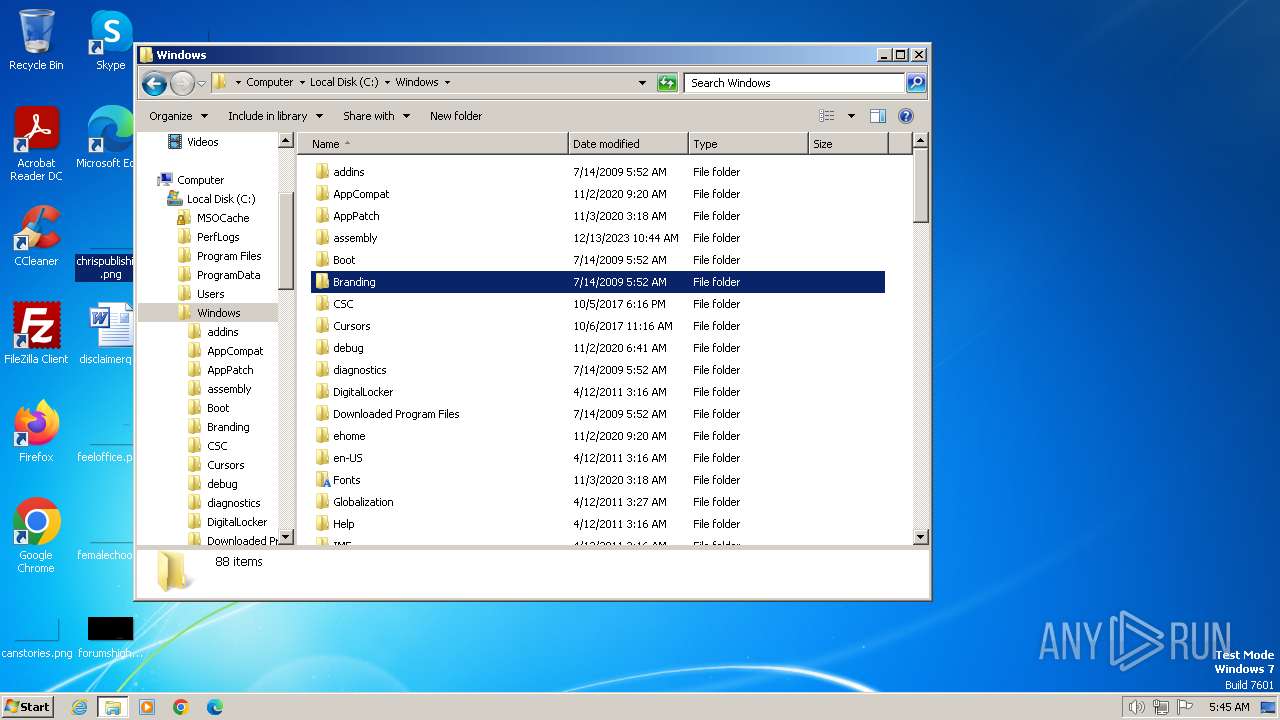Image resolution: width=1280 pixels, height=720 pixels.
Task: Click the New folder button
Action: click(456, 116)
